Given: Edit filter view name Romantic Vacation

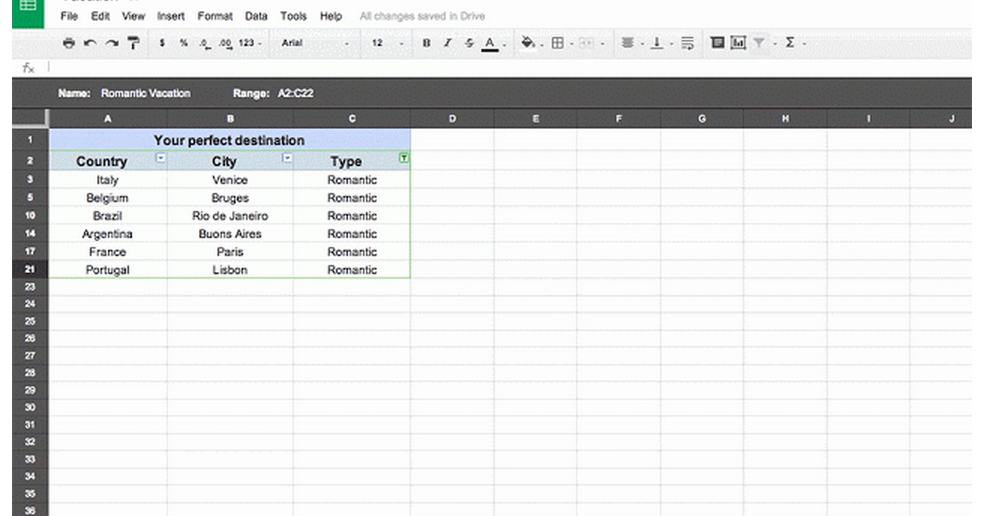Looking at the screenshot, I should pos(146,93).
